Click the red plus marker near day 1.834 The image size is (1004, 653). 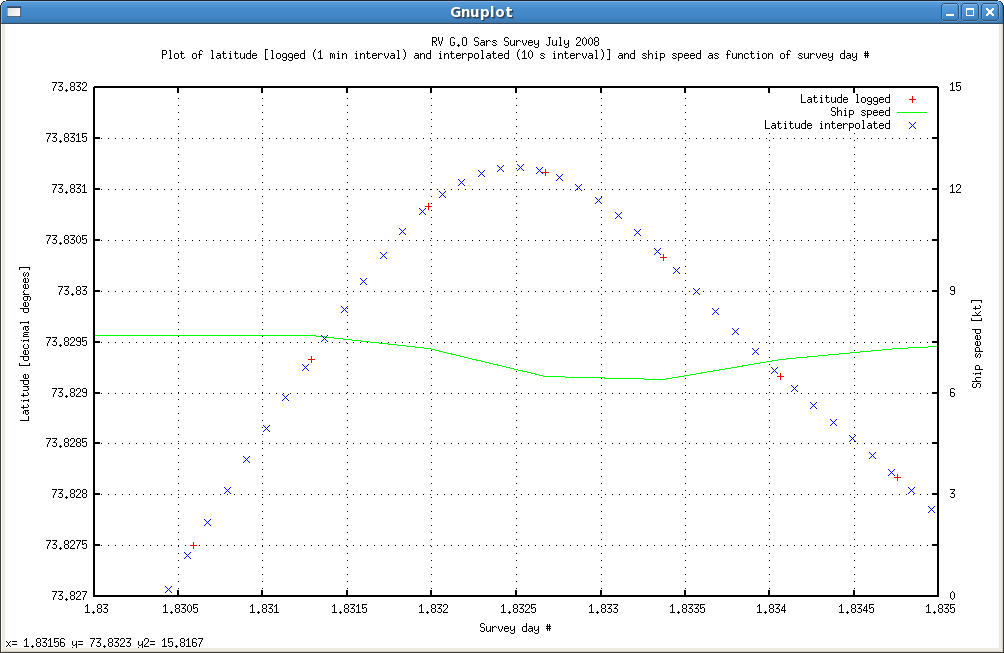[x=781, y=376]
